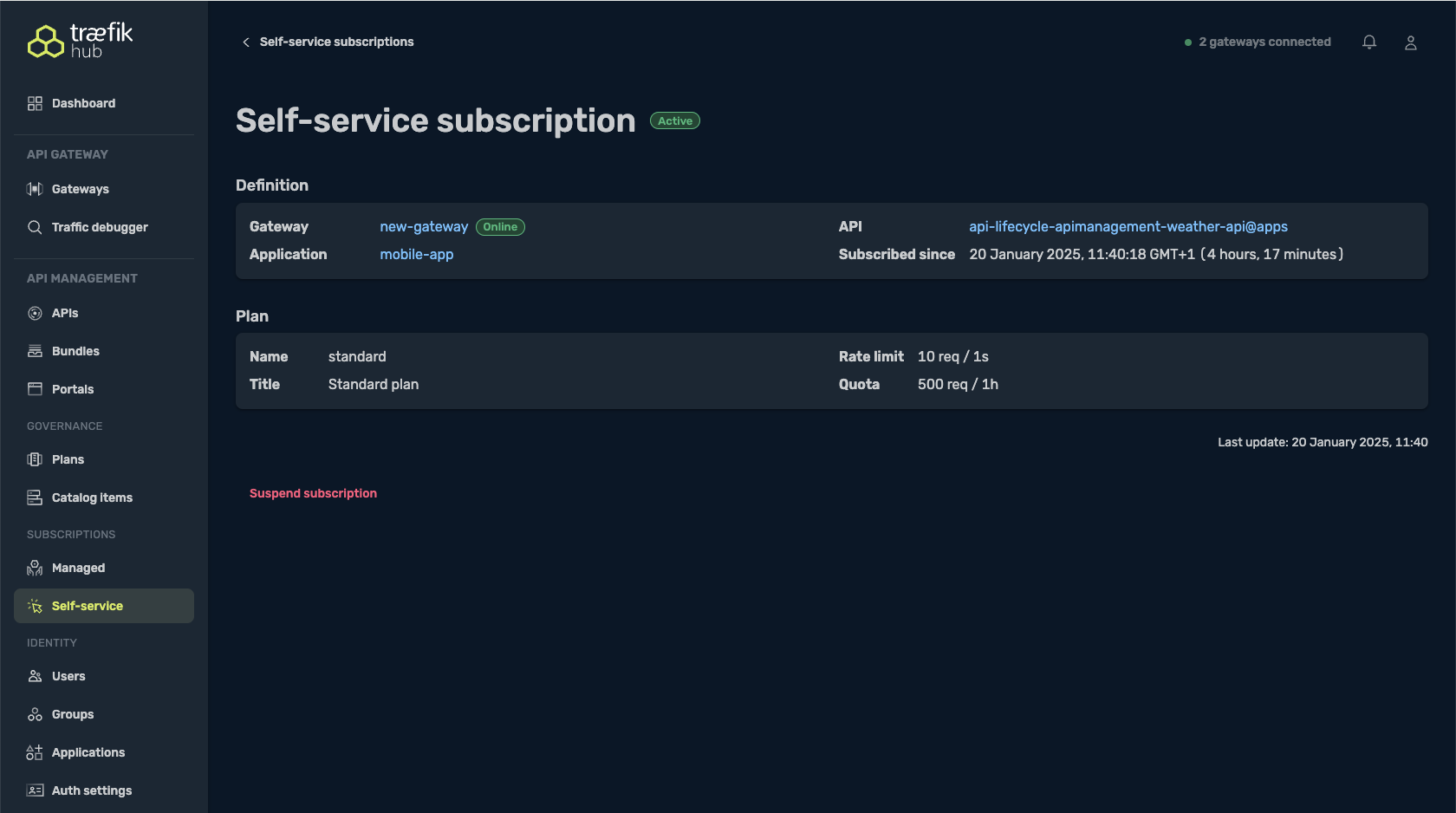Go back using the breadcrumb chevron

tap(245, 42)
